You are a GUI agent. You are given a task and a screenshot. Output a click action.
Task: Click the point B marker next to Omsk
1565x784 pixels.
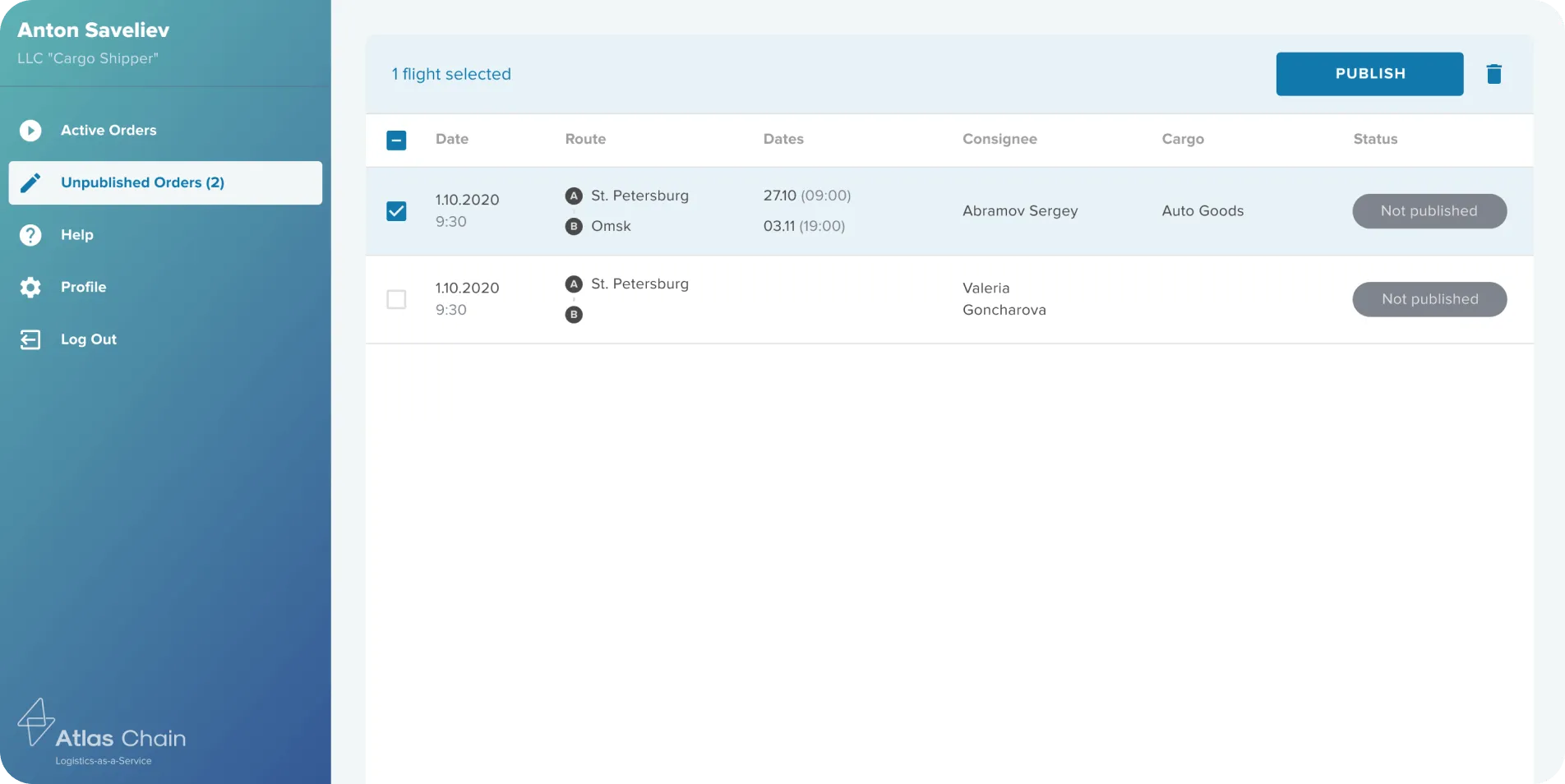tap(574, 226)
